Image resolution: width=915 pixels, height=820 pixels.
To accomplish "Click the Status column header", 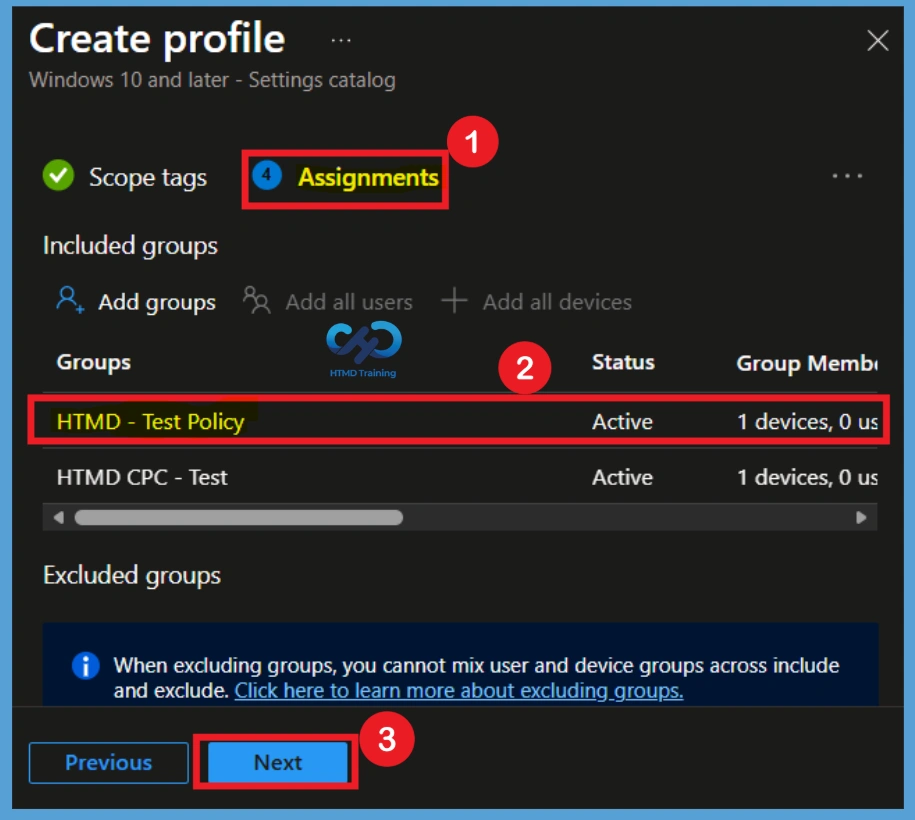I will [623, 362].
